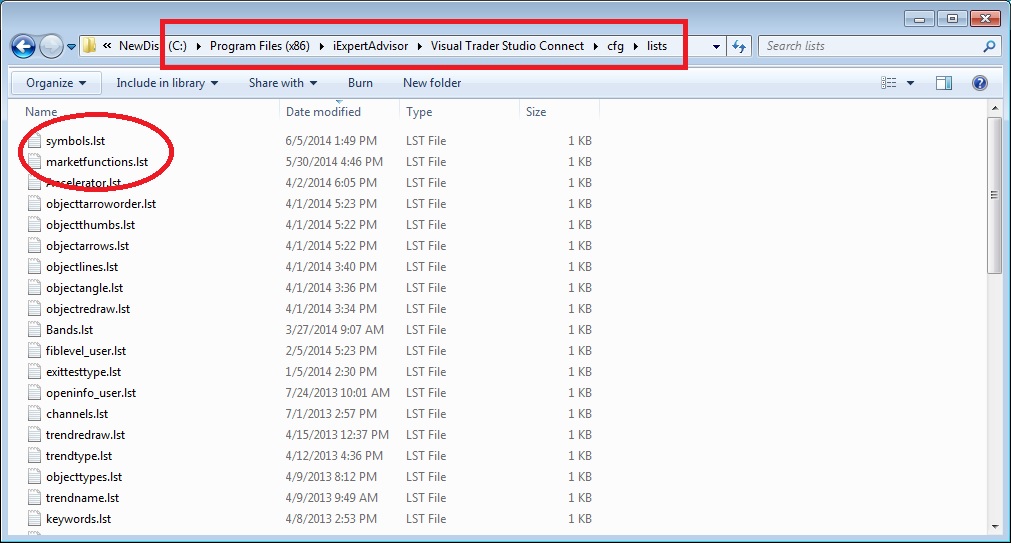Open the Share with menu
Screen dimensions: 1011x543
(283, 83)
